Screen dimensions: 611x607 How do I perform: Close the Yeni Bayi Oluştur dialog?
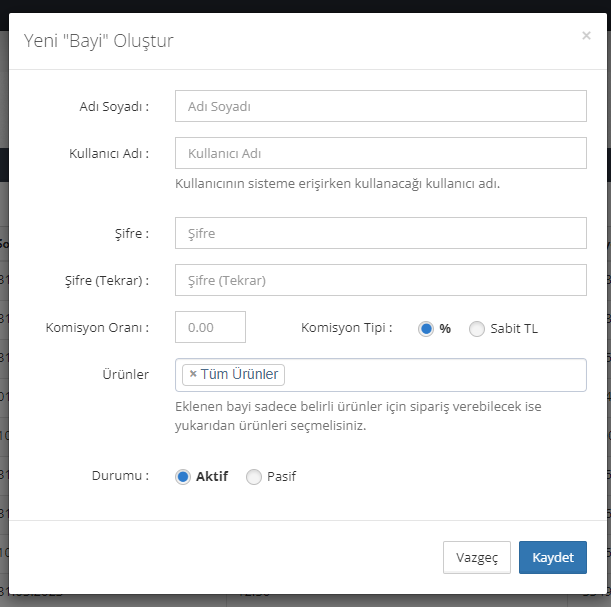pyautogui.click(x=586, y=35)
